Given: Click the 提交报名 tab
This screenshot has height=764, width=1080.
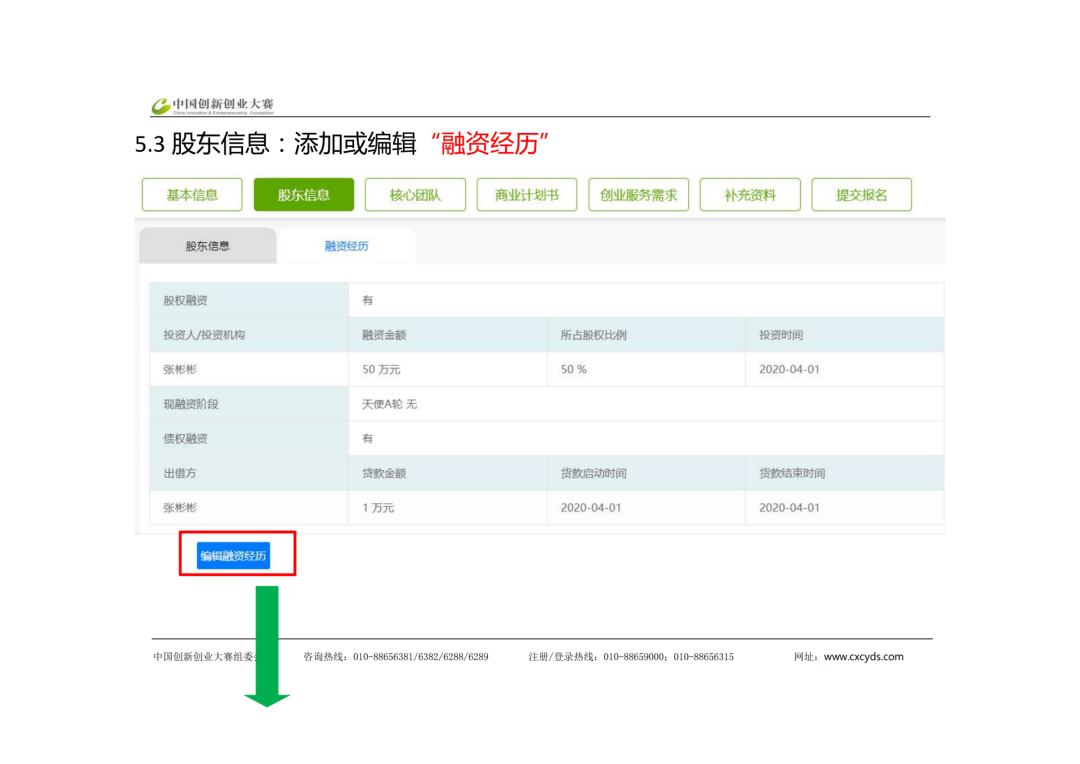Looking at the screenshot, I should click(861, 195).
